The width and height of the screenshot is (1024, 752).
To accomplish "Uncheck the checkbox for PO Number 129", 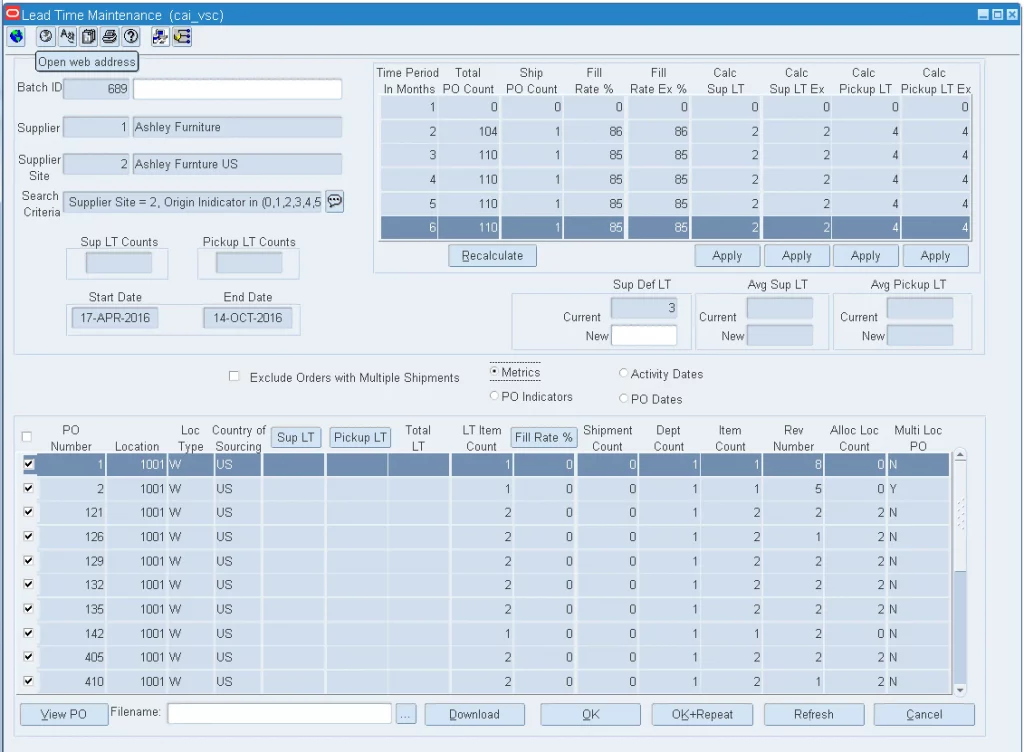I will [28, 561].
